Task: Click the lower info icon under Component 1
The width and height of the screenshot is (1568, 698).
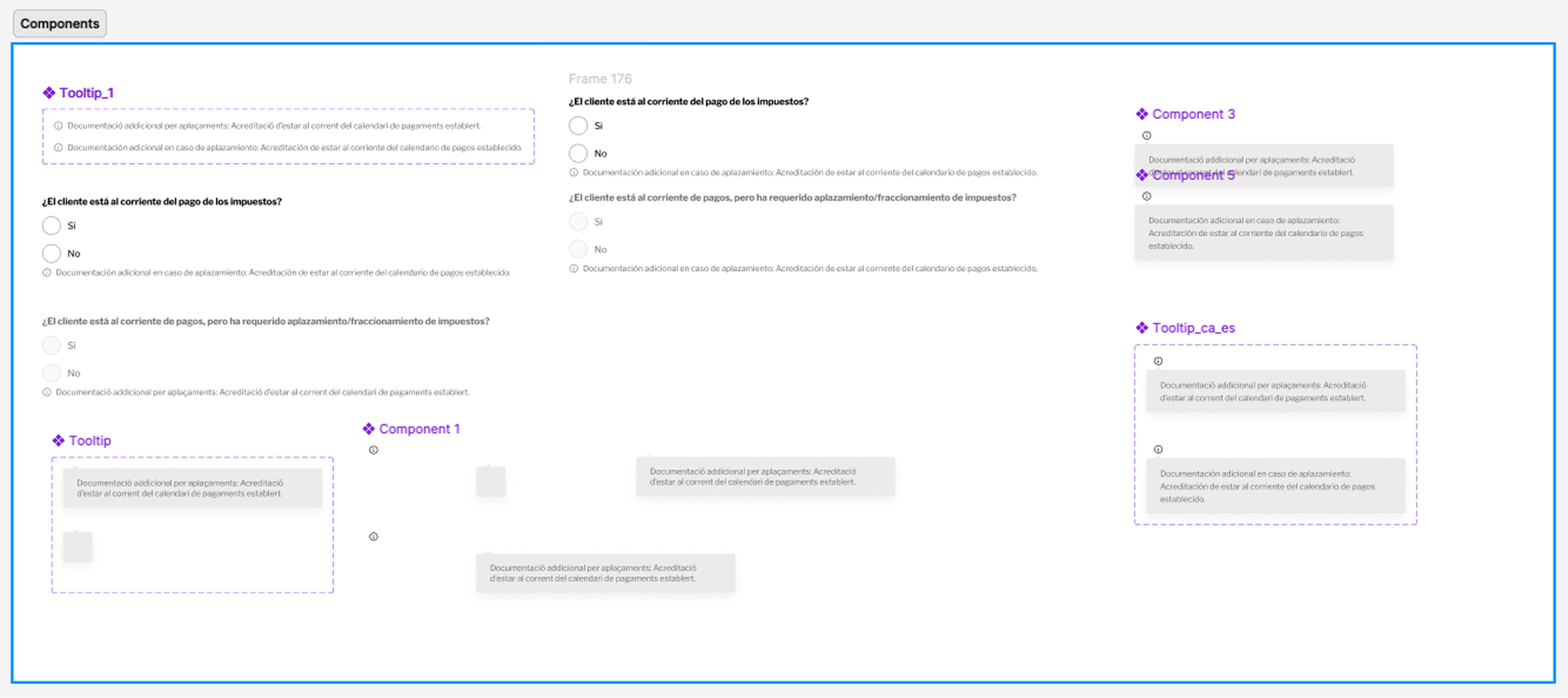Action: (x=374, y=537)
